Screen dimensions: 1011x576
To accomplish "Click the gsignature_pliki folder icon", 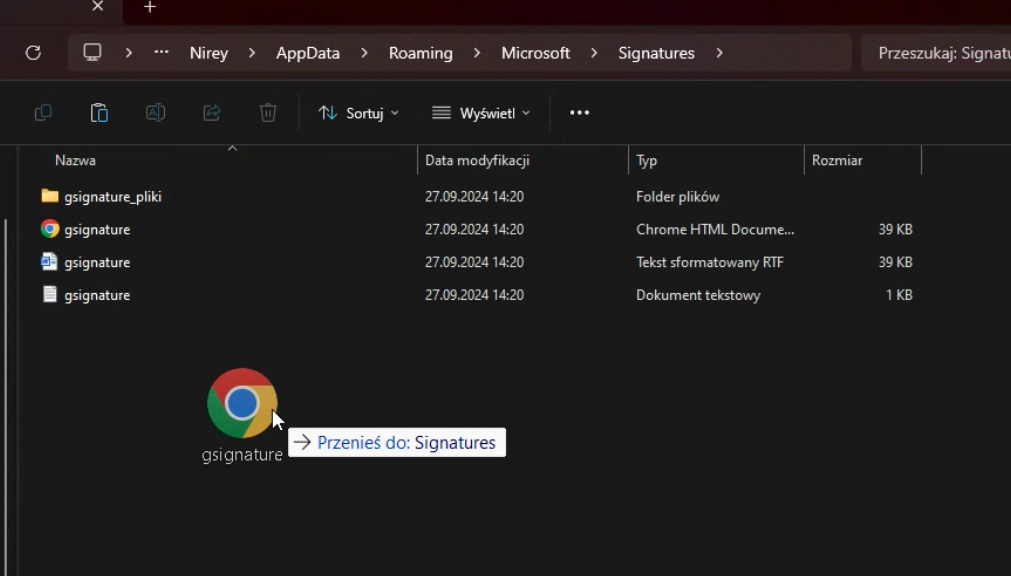I will click(50, 195).
